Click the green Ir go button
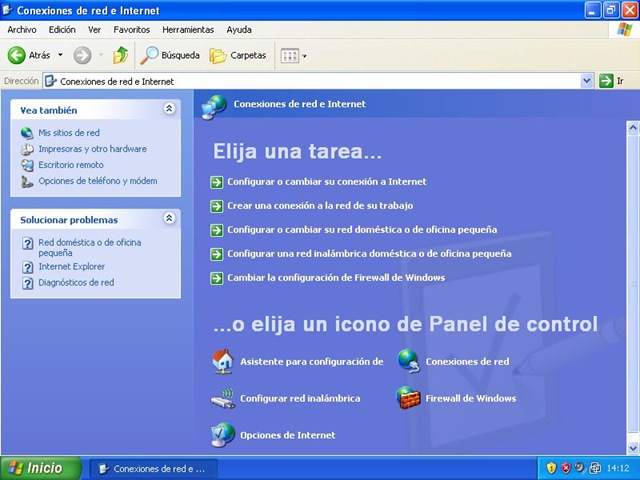 (606, 81)
